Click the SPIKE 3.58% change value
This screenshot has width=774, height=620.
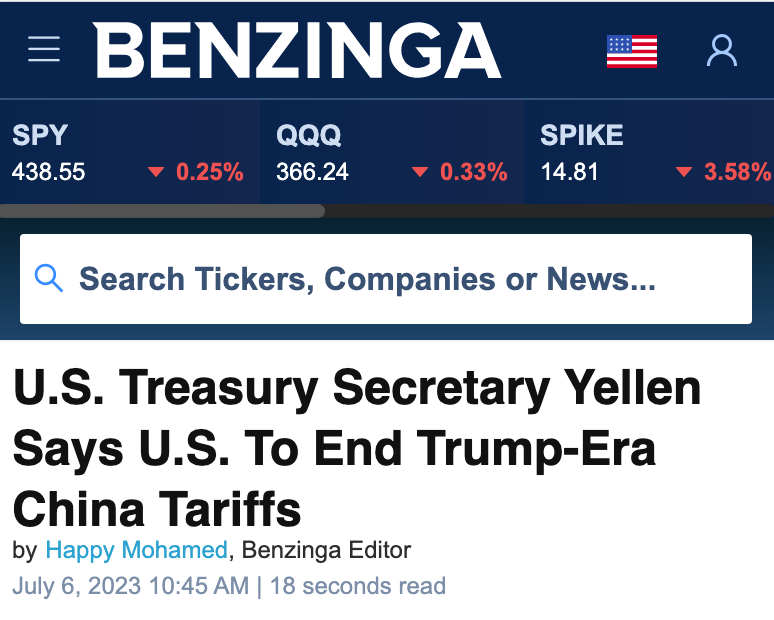[x=737, y=172]
